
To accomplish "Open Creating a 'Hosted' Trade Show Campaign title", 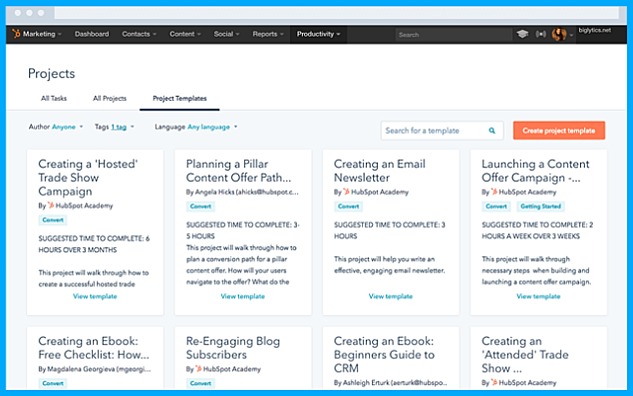I will click(x=88, y=178).
